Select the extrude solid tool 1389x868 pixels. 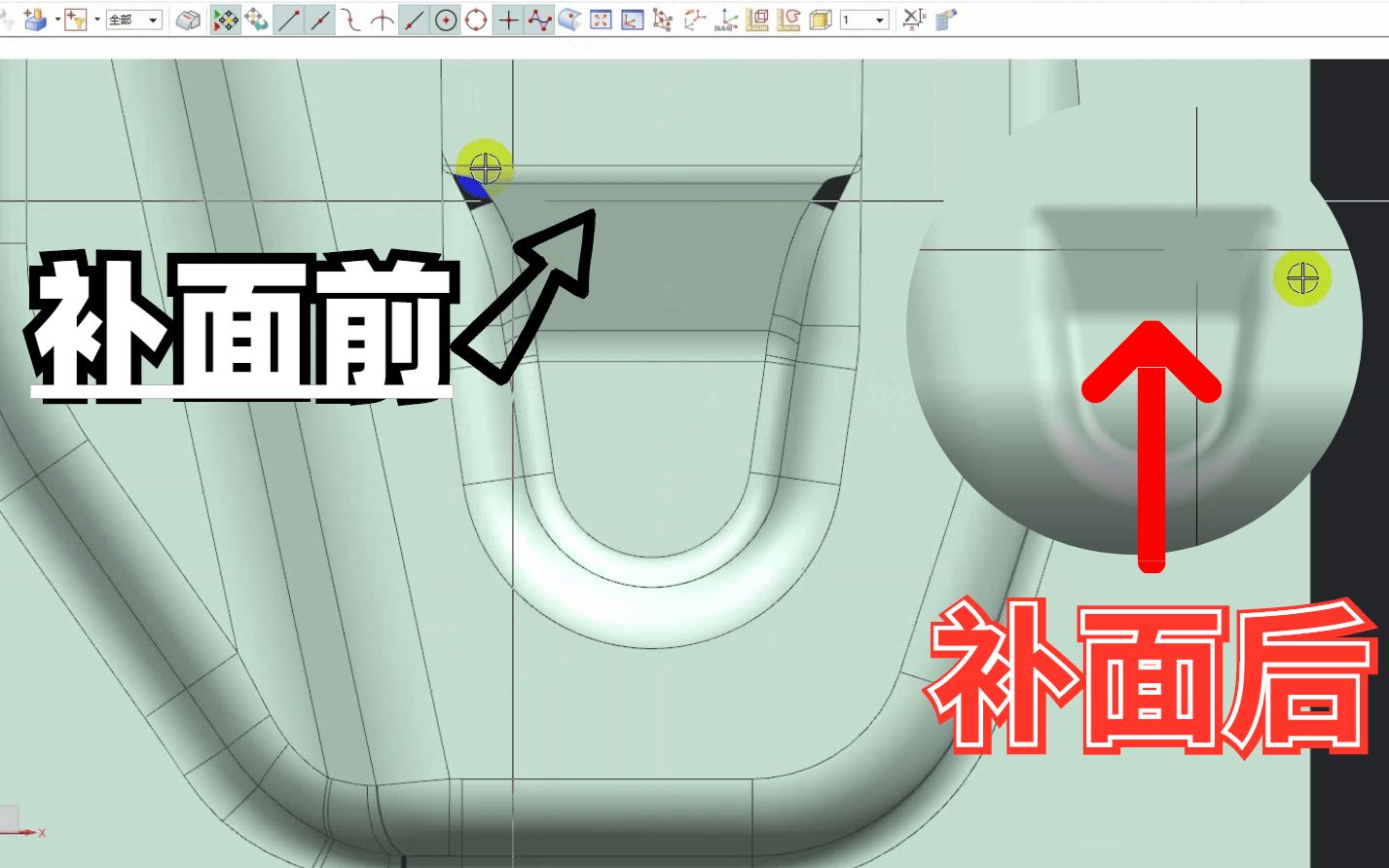tap(37, 18)
